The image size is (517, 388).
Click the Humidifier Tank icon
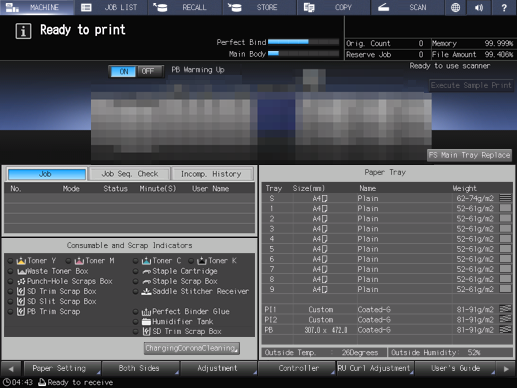[x=146, y=322]
